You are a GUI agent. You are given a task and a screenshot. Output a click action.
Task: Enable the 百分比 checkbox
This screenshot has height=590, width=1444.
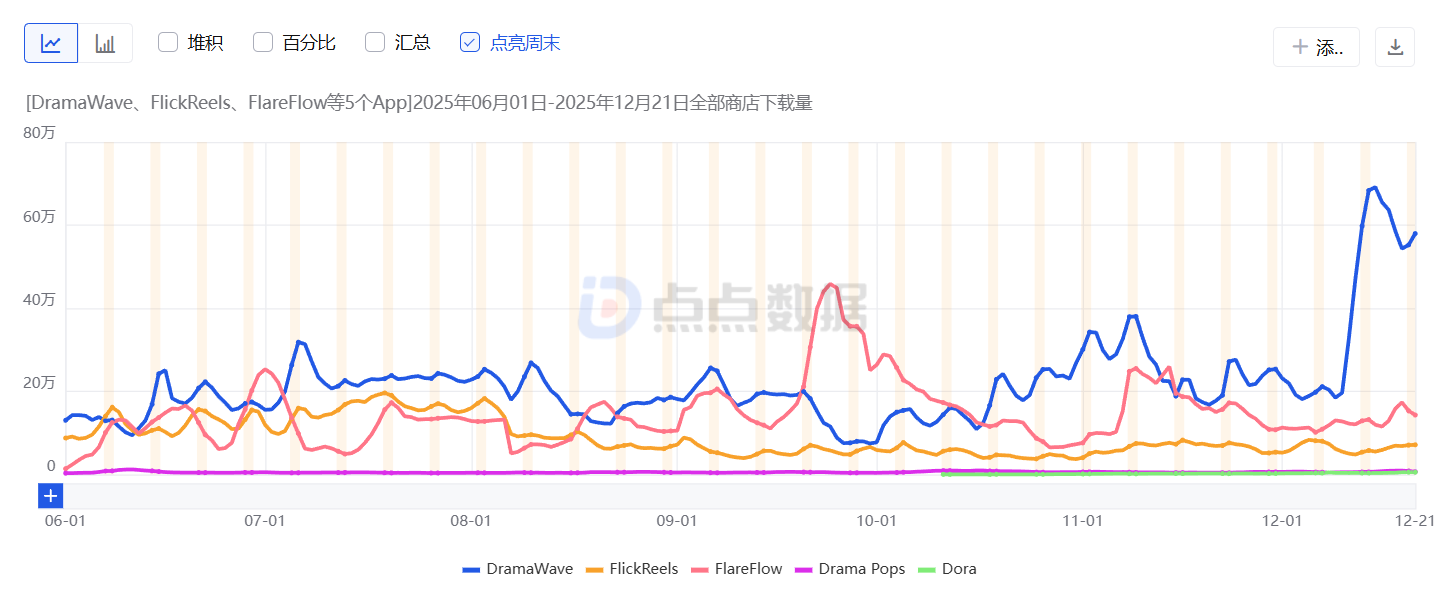(x=262, y=42)
